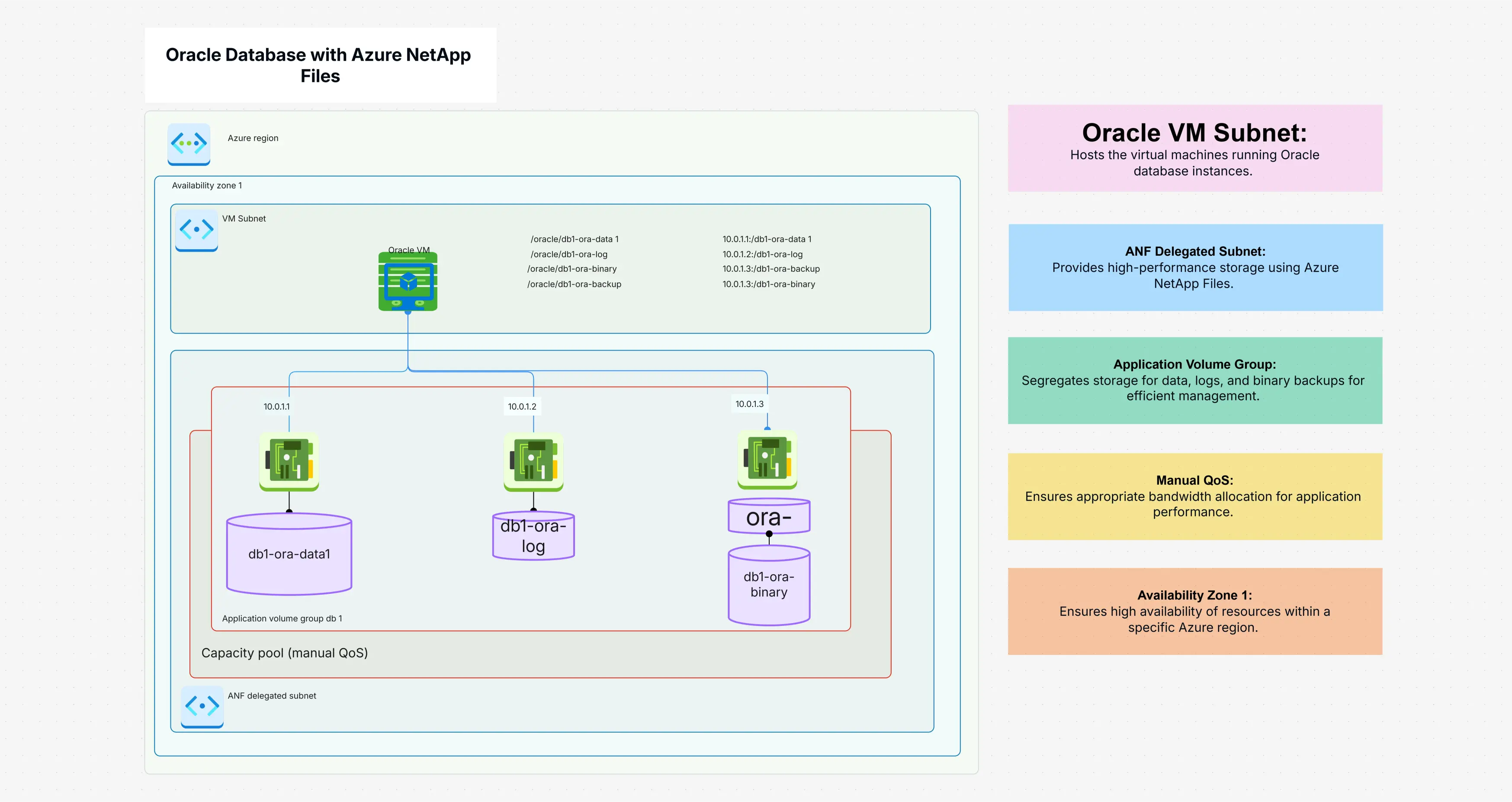Image resolution: width=1512 pixels, height=802 pixels.
Task: Select the Oracle VM icon
Action: [x=408, y=282]
